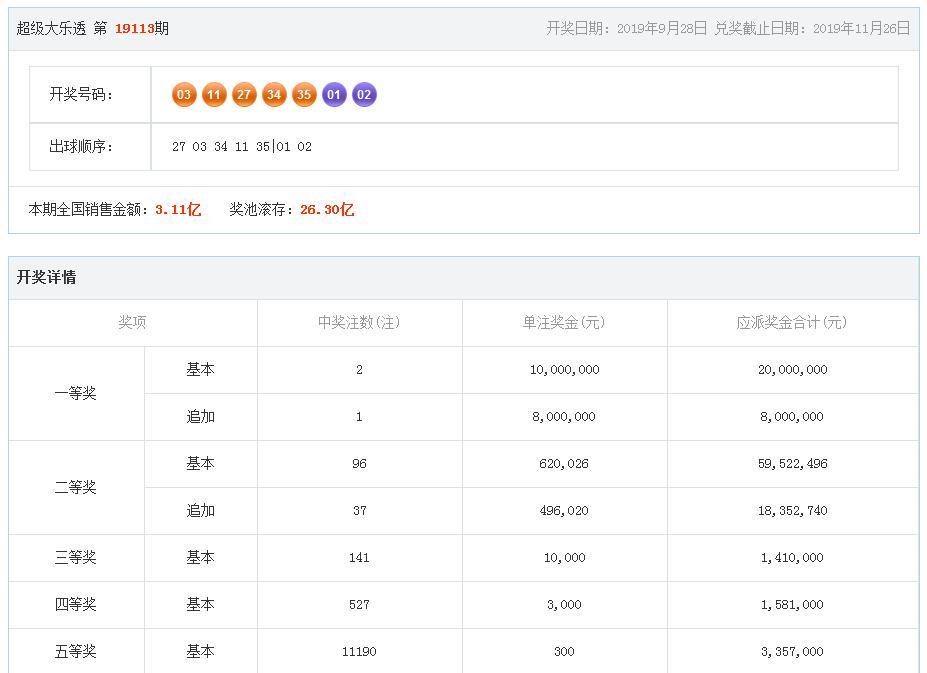Click the winner count 2 for 一等奖 基本

coord(359,370)
